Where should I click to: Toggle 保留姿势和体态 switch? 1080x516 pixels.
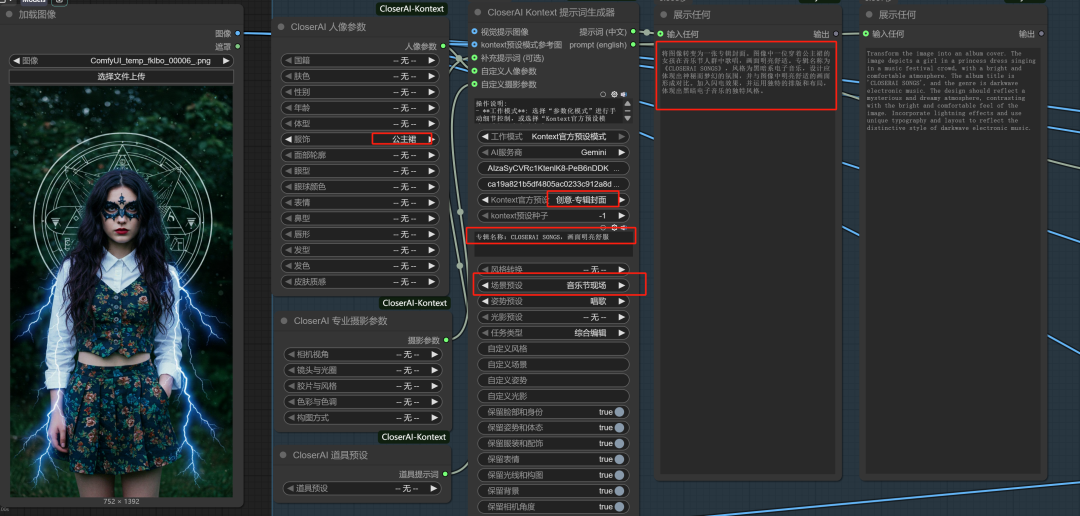pyautogui.click(x=620, y=428)
